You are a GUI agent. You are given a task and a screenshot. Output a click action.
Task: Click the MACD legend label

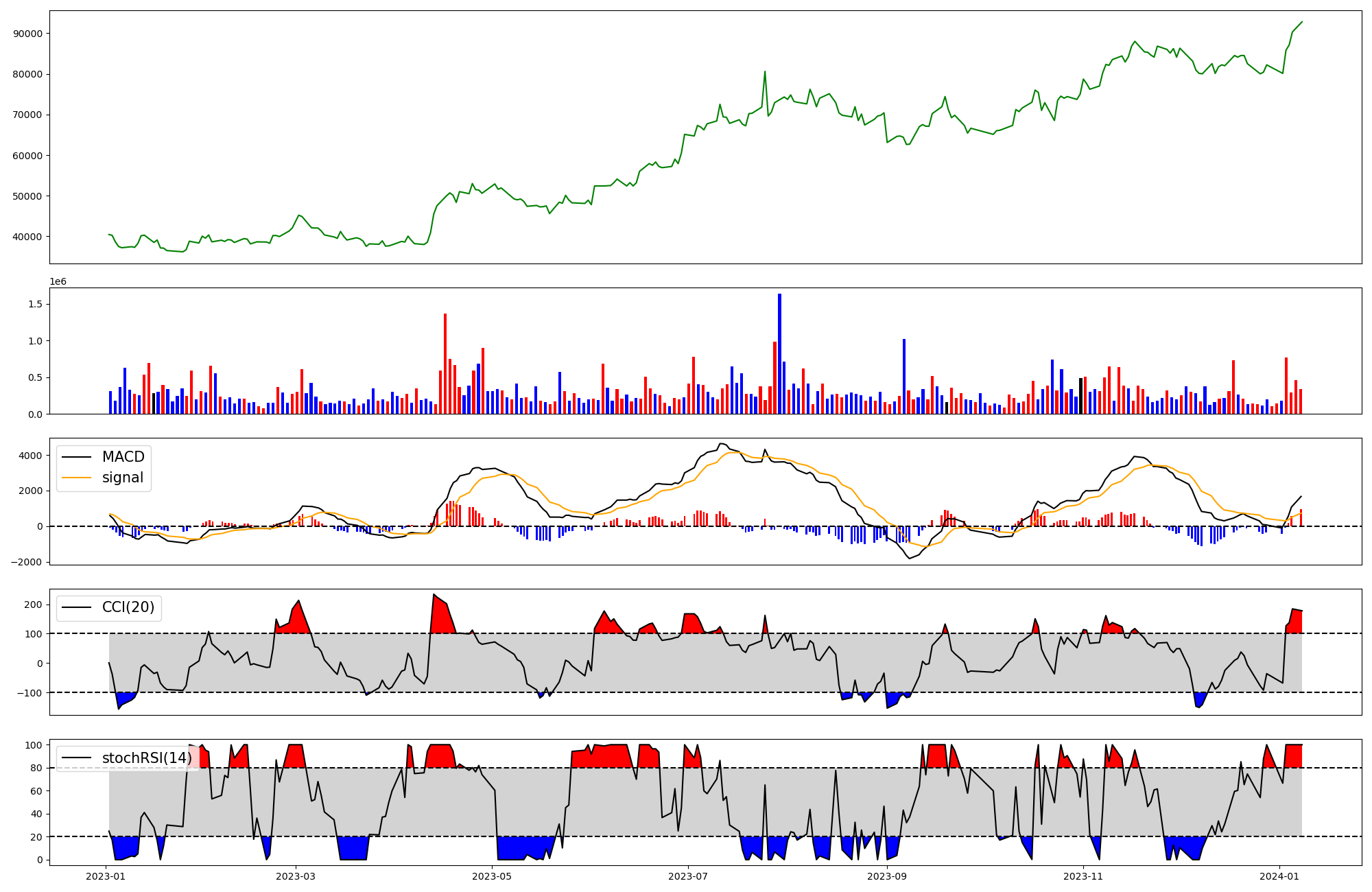(123, 457)
